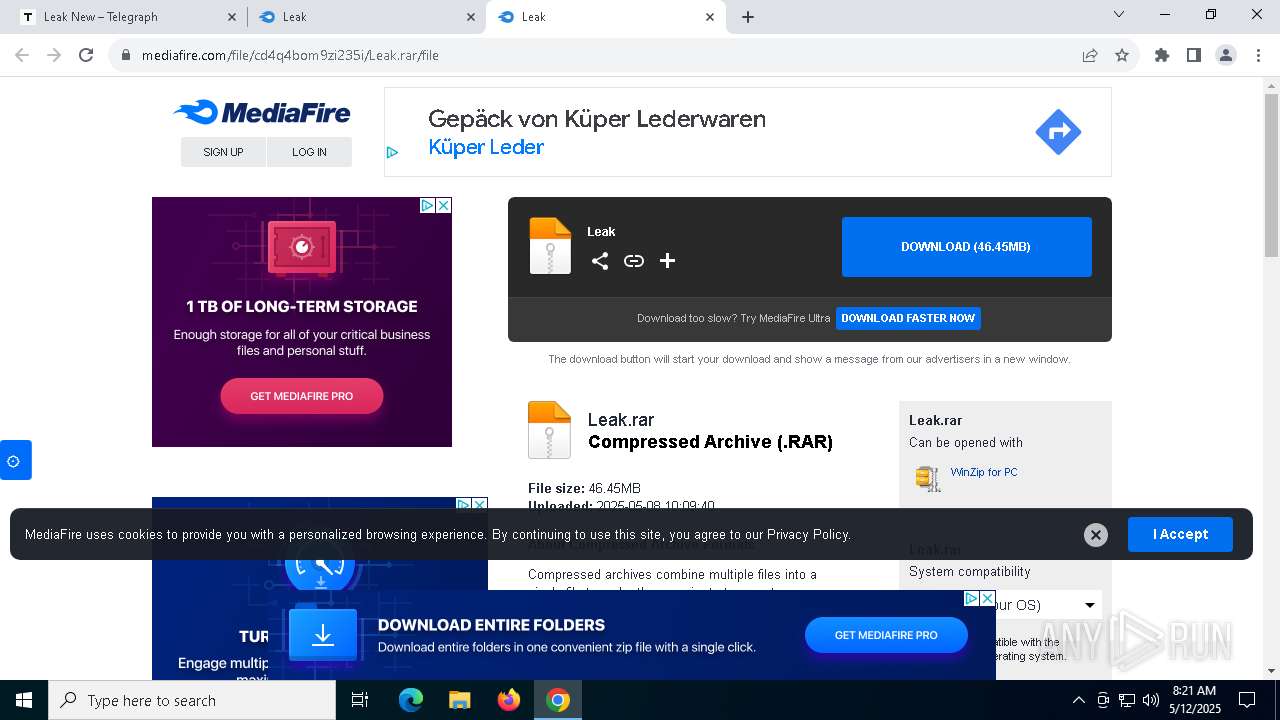Open Chrome profile avatar
Image resolution: width=1280 pixels, height=720 pixels.
click(1226, 56)
